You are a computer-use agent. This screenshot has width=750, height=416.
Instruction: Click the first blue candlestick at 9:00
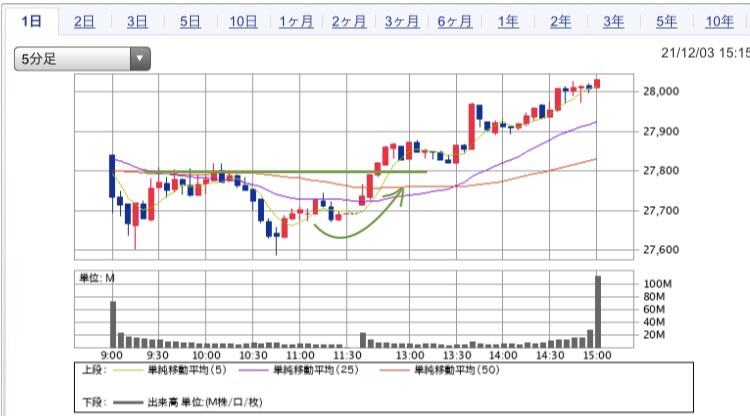point(112,176)
